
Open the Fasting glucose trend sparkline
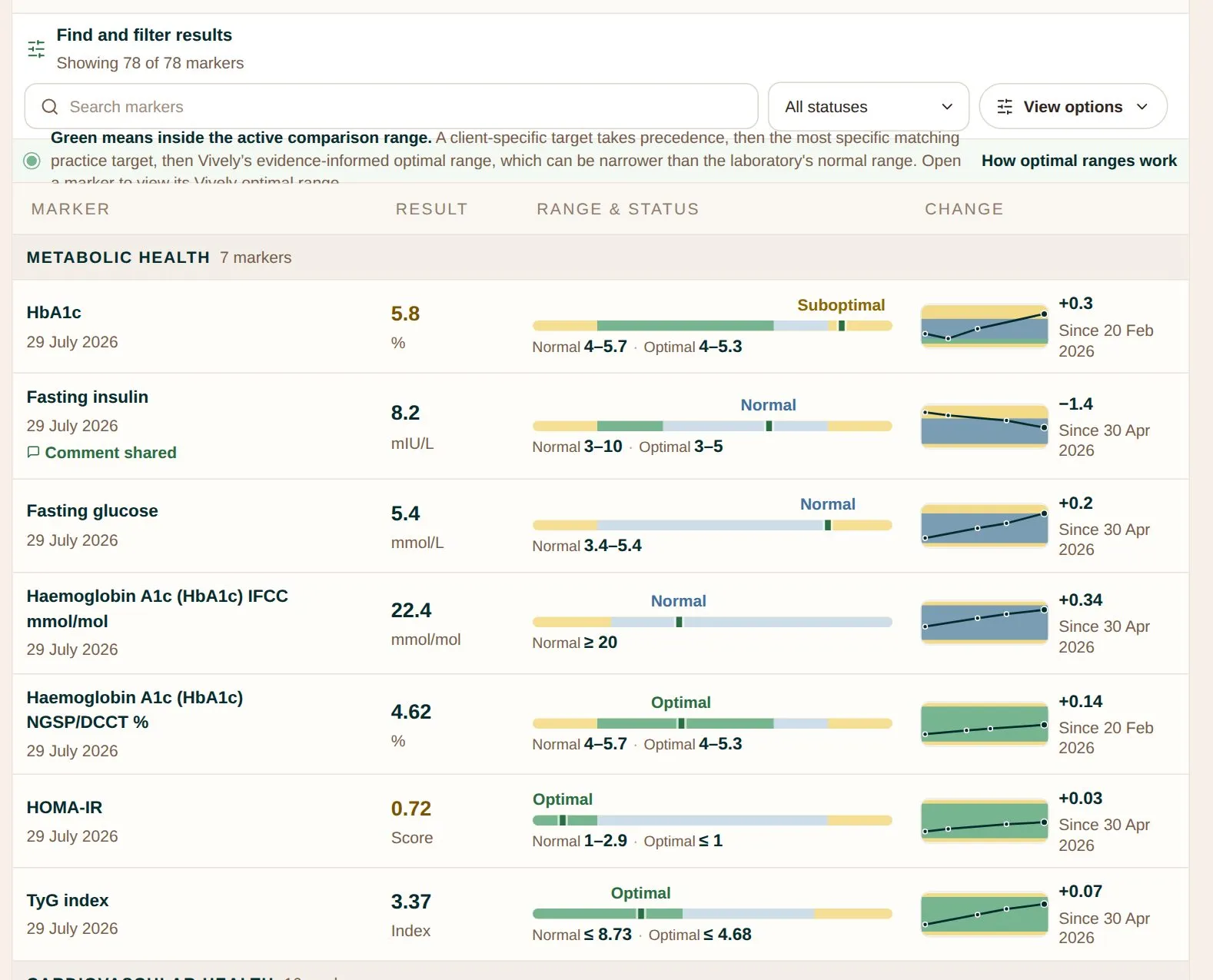(985, 526)
